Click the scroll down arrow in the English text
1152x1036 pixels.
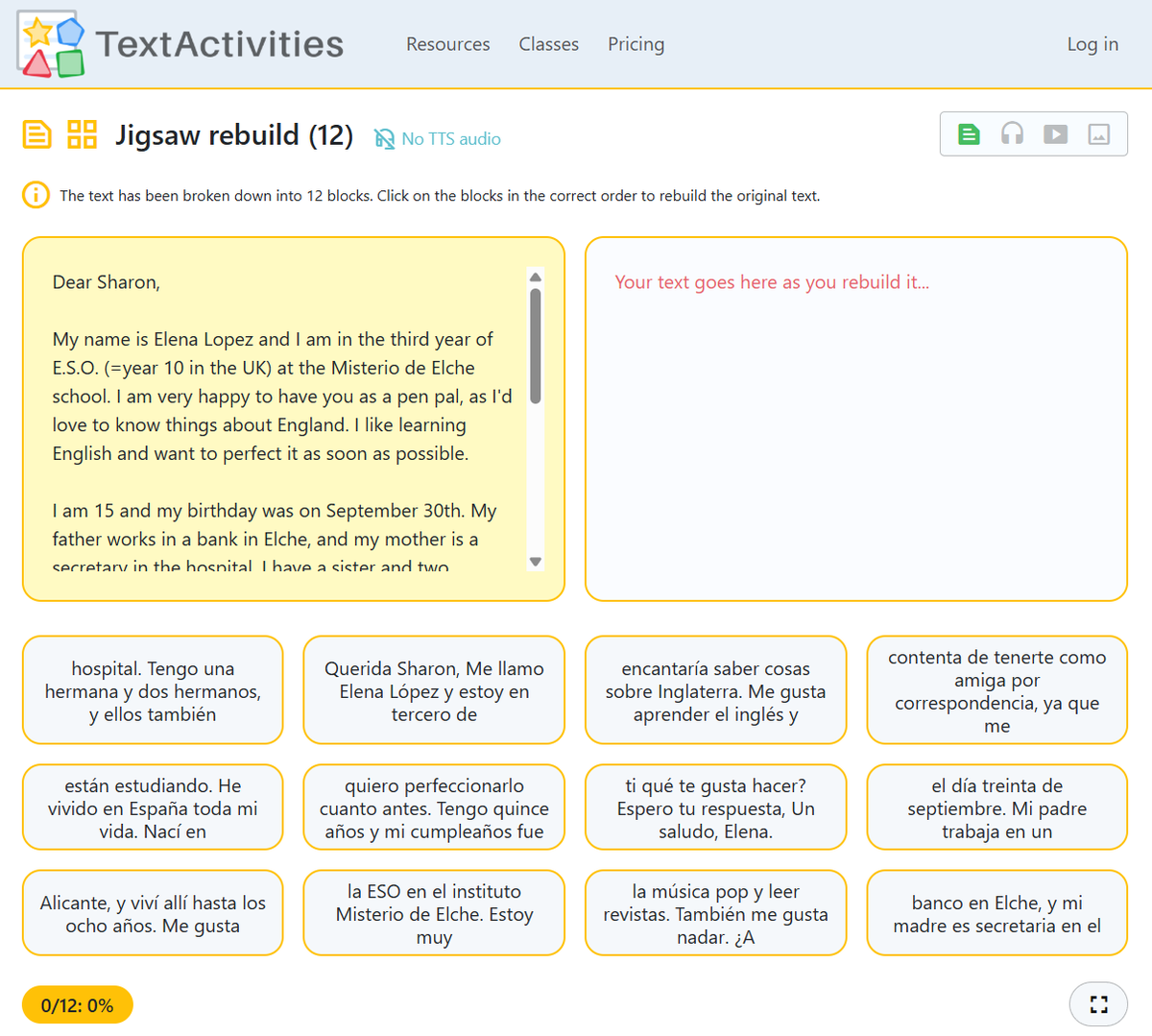pos(536,562)
